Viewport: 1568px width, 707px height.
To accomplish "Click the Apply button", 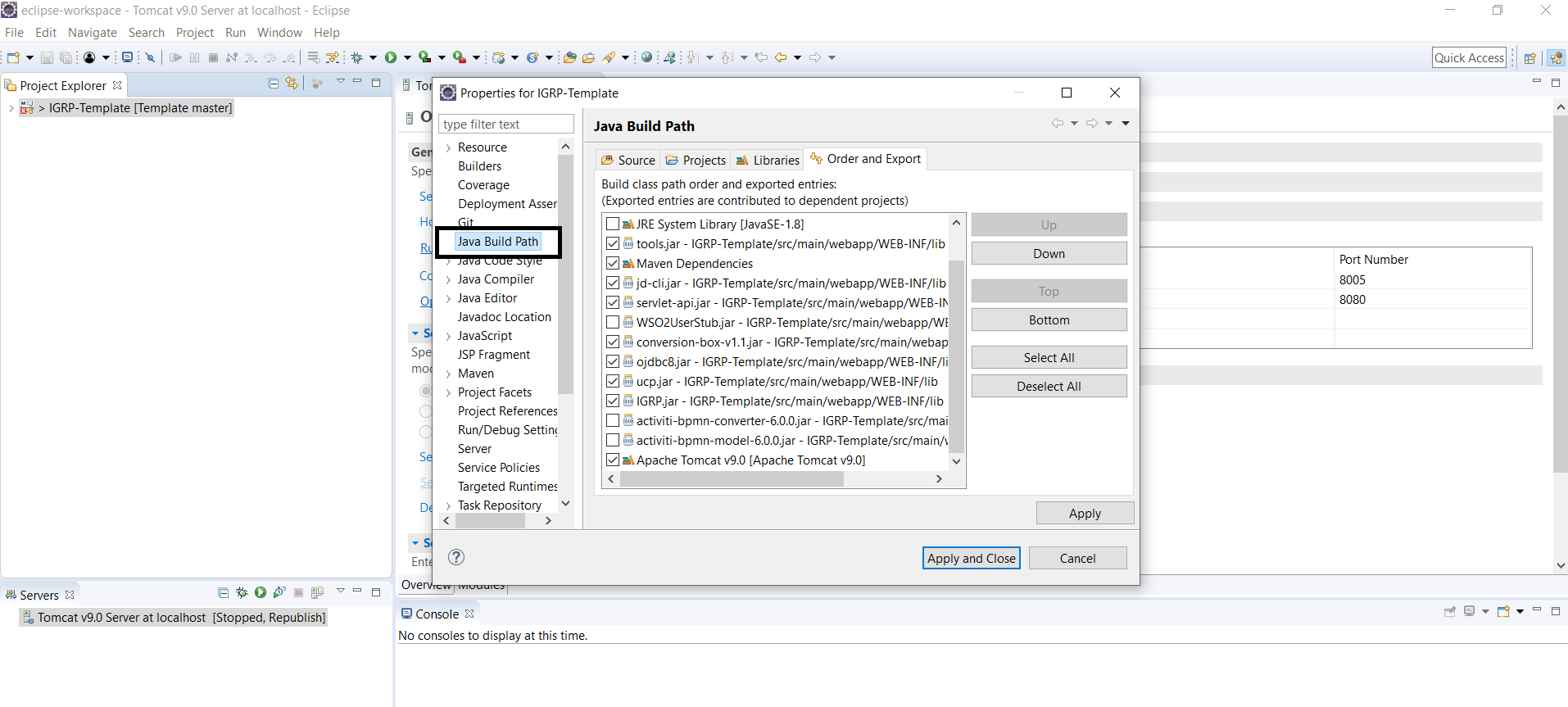I will [x=1085, y=513].
